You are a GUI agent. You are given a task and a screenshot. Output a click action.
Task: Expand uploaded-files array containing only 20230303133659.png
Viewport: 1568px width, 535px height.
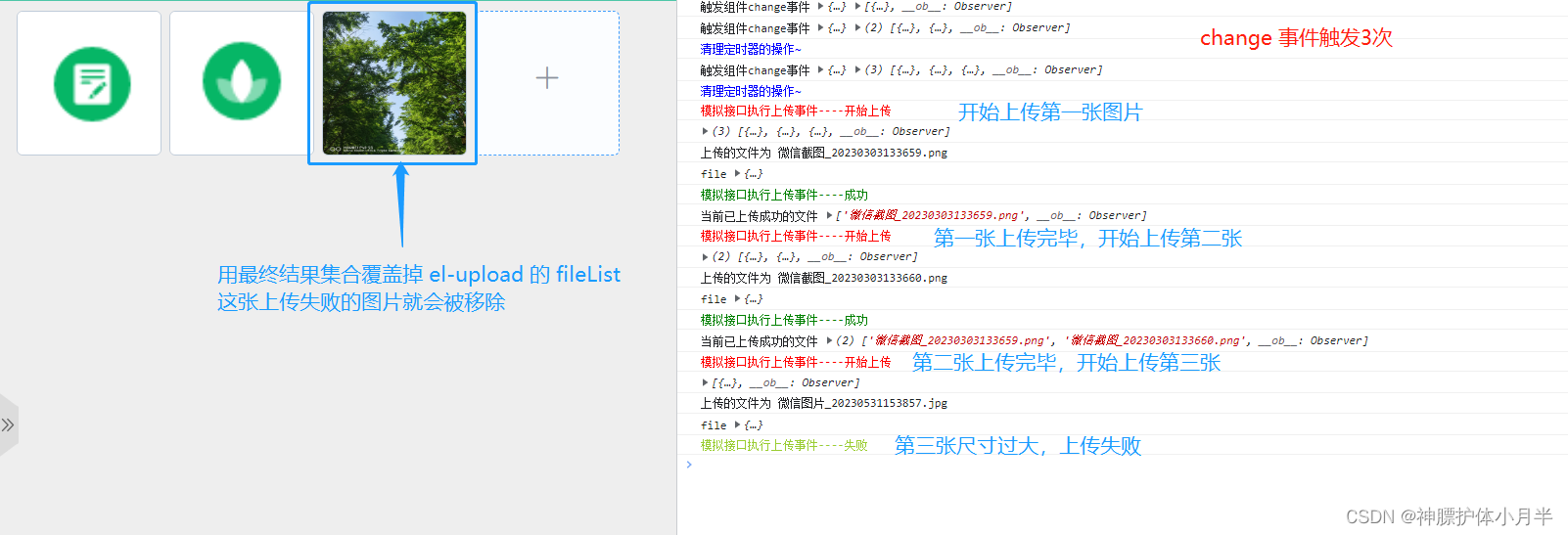pyautogui.click(x=830, y=215)
